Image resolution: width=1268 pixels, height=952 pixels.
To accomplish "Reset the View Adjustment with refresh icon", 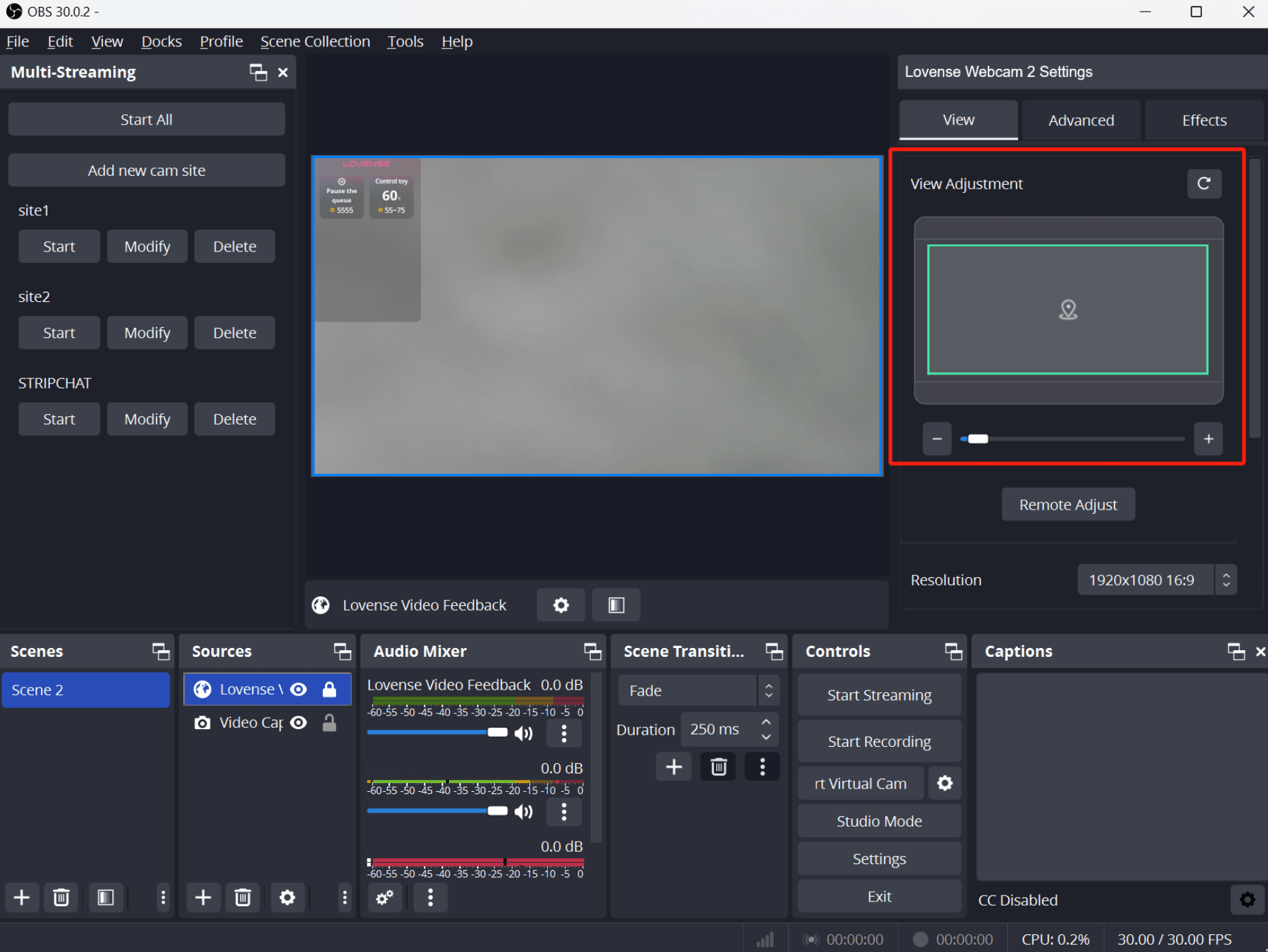I will coord(1203,184).
